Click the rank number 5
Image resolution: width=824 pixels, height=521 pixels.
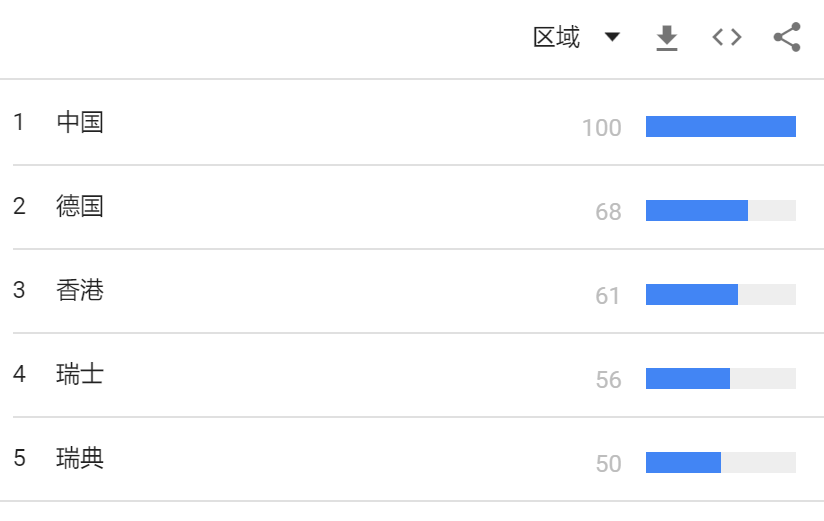pos(19,458)
